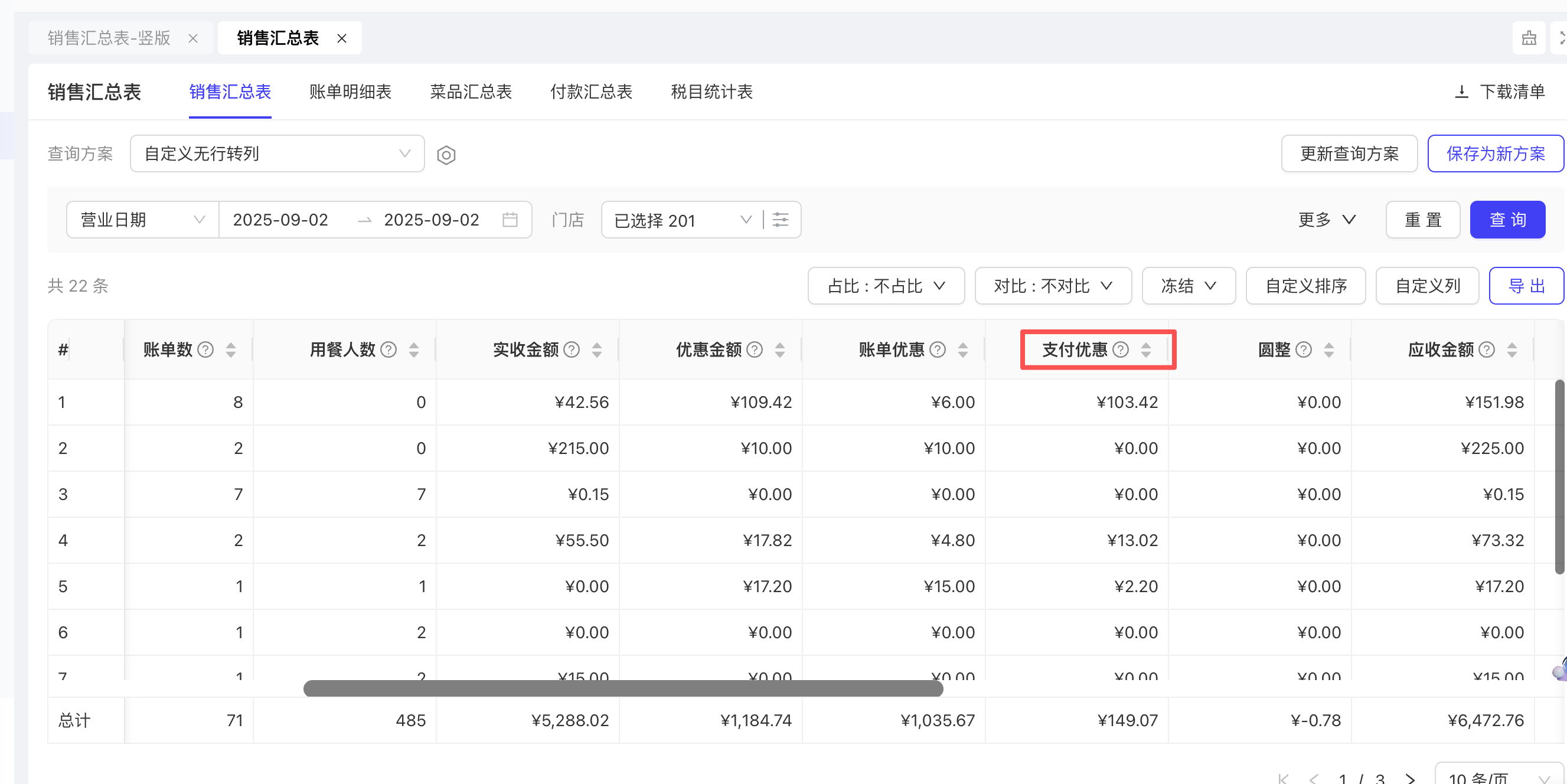This screenshot has width=1567, height=784.
Task: Go to next page arrow in pagination
Action: click(1410, 778)
